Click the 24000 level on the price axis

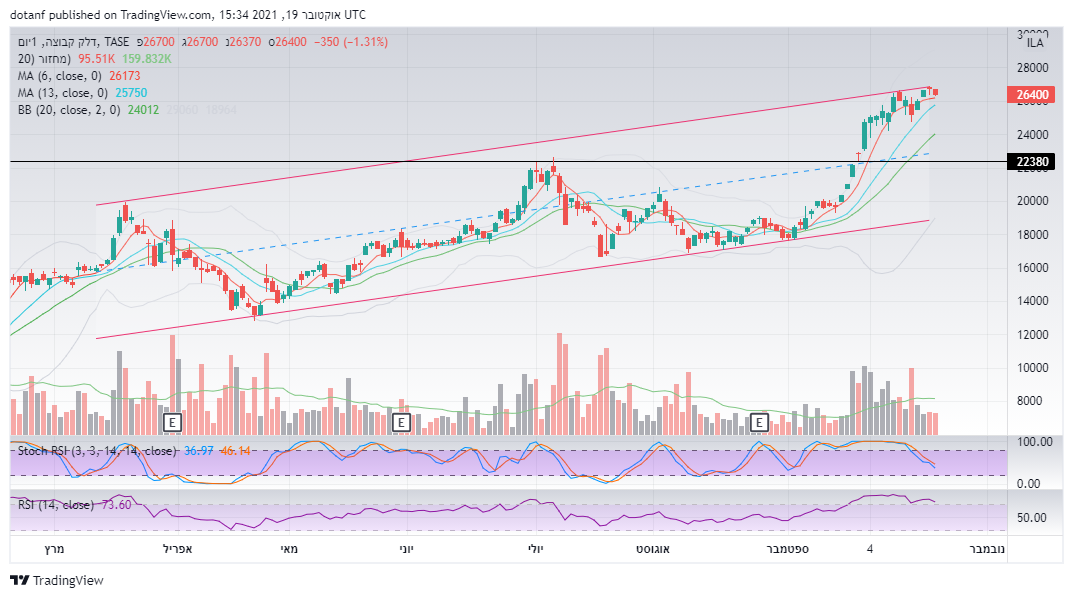[x=1032, y=135]
